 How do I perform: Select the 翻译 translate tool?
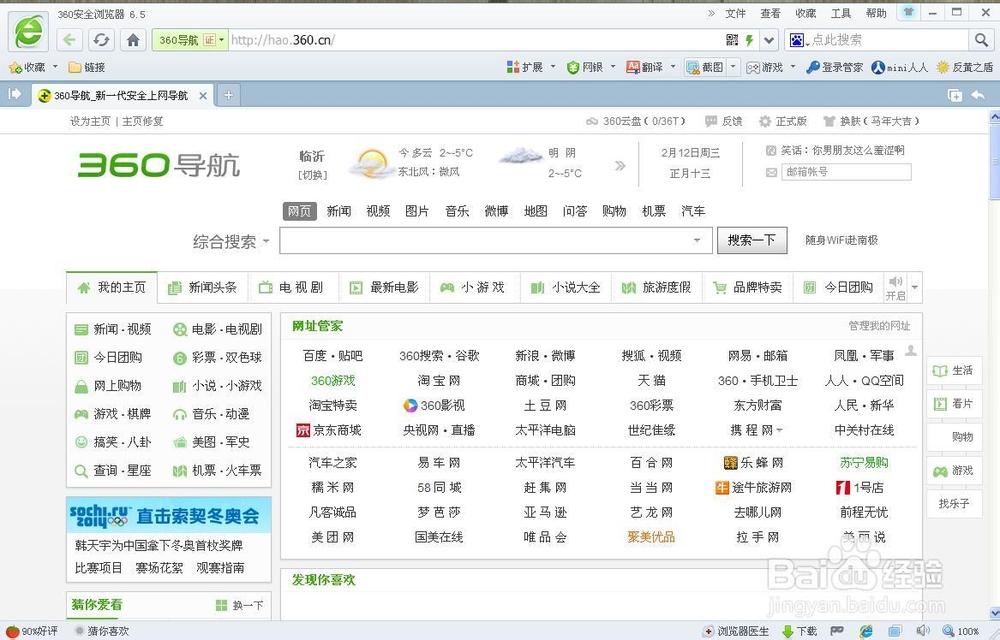click(x=645, y=67)
